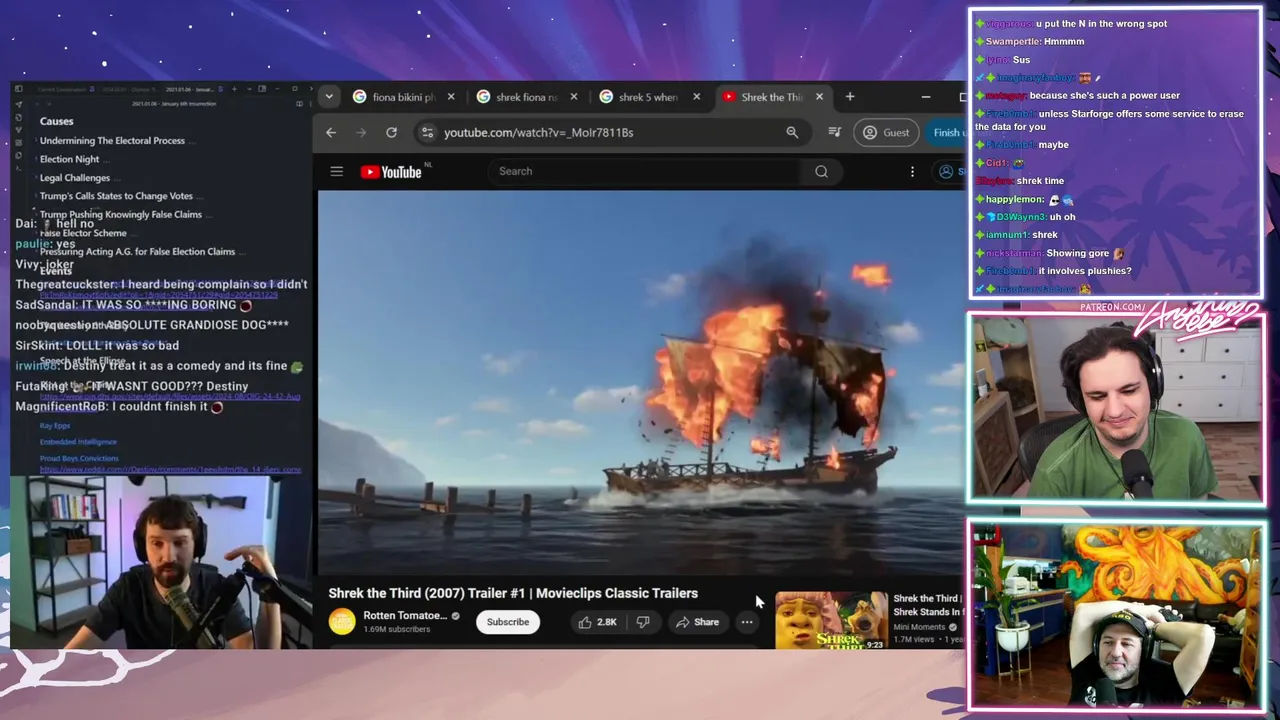Screen dimensions: 1280x720
Task: Click the video title 'Shrek the Third (2007) Trailer #1'
Action: 513,593
